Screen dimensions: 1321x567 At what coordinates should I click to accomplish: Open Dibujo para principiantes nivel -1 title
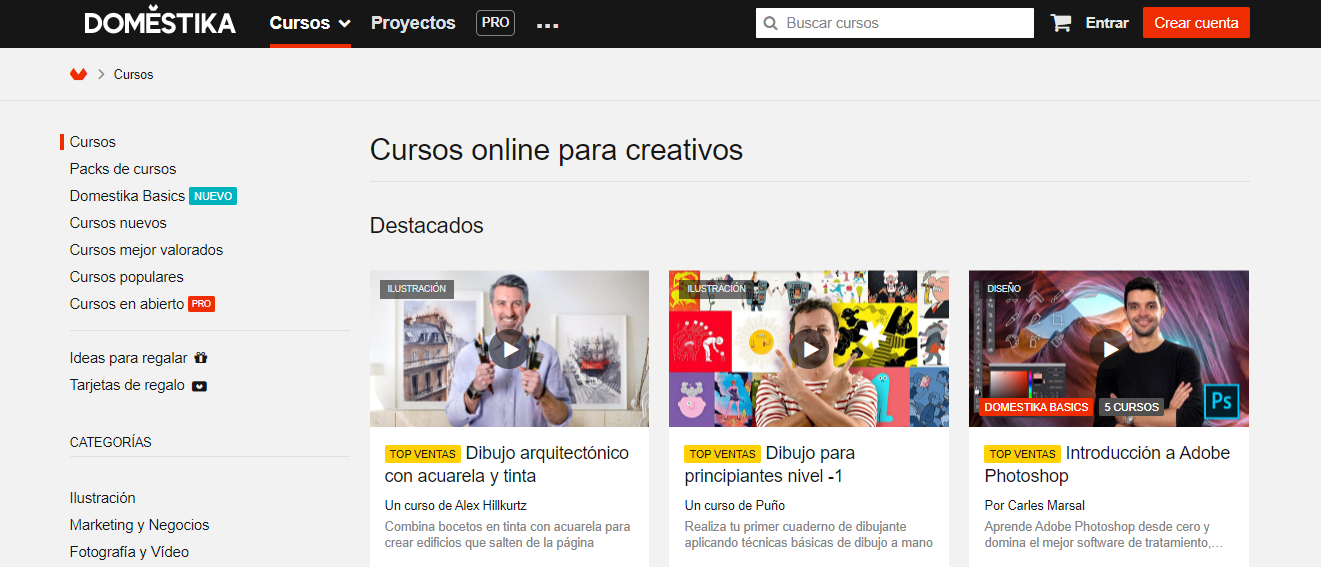770,465
